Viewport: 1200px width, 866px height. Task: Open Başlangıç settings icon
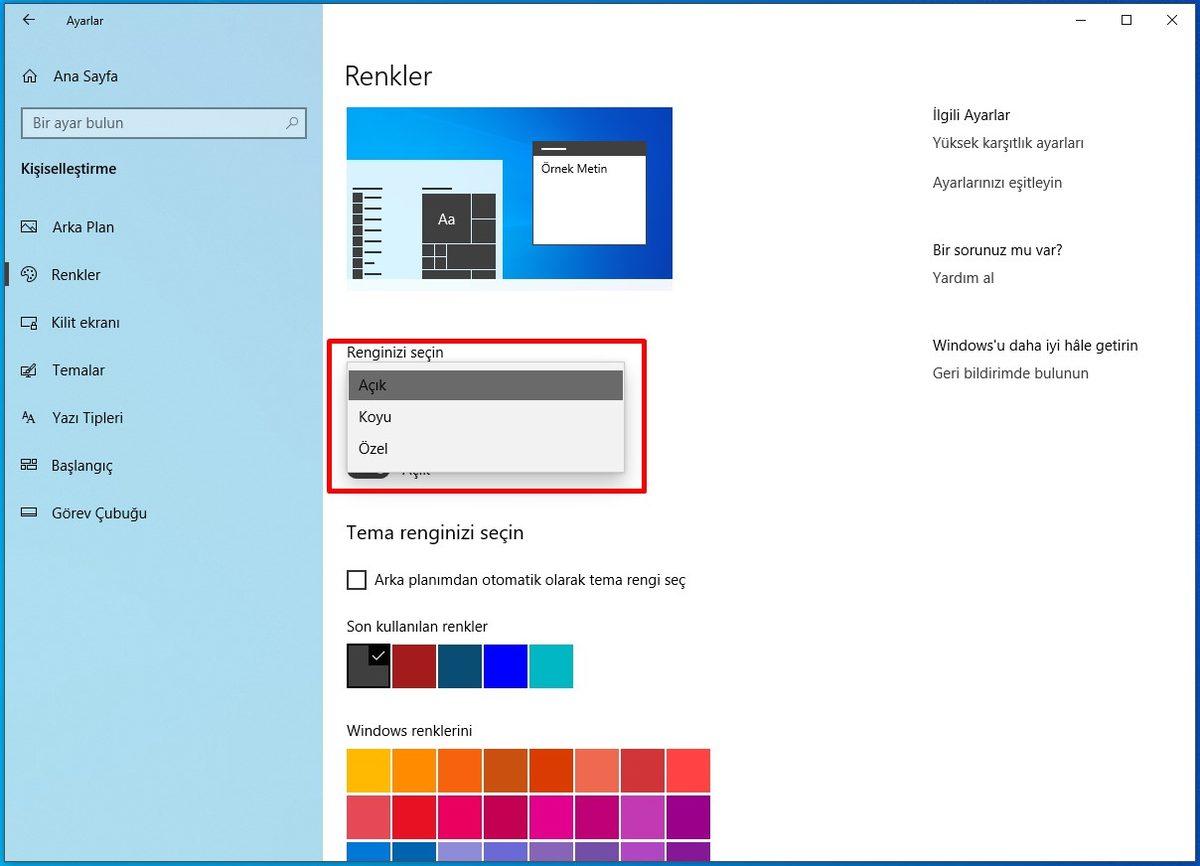pyautogui.click(x=29, y=465)
